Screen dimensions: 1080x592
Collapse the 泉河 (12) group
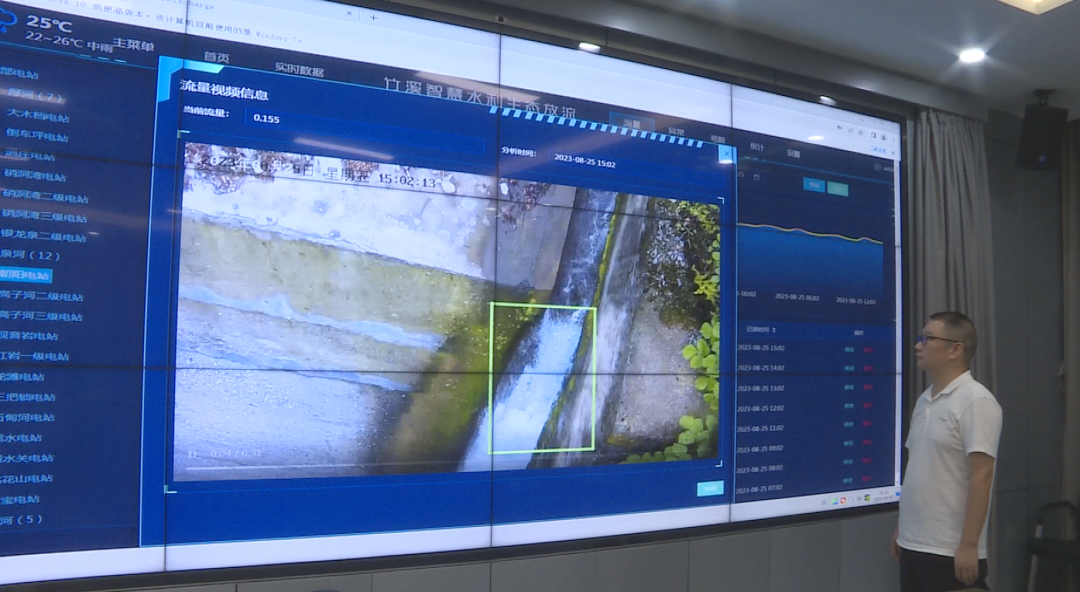pyautogui.click(x=30, y=255)
